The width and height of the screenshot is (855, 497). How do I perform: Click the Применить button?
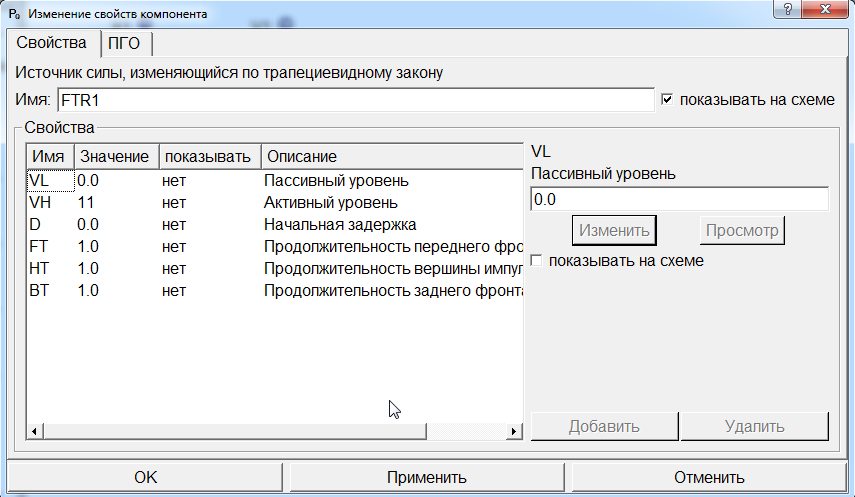(427, 477)
